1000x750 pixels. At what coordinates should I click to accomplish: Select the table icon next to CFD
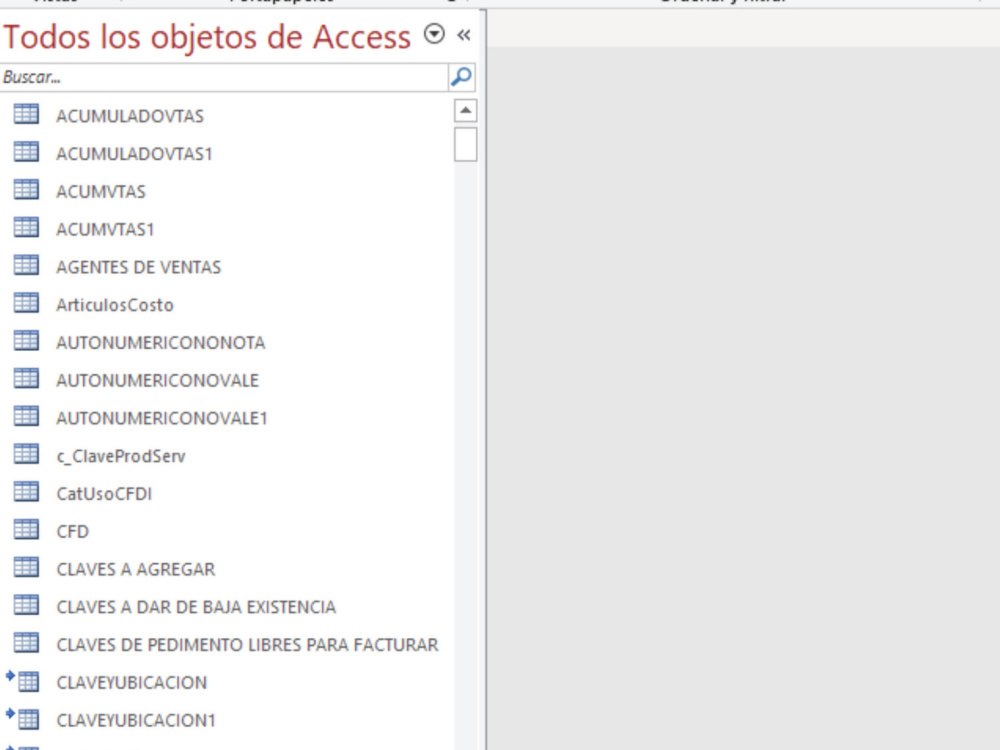tap(26, 530)
